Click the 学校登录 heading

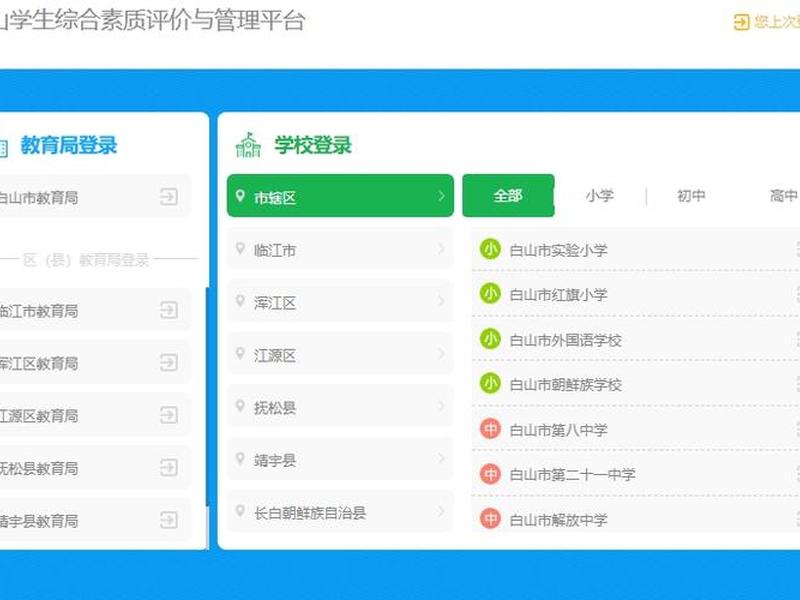pos(313,145)
